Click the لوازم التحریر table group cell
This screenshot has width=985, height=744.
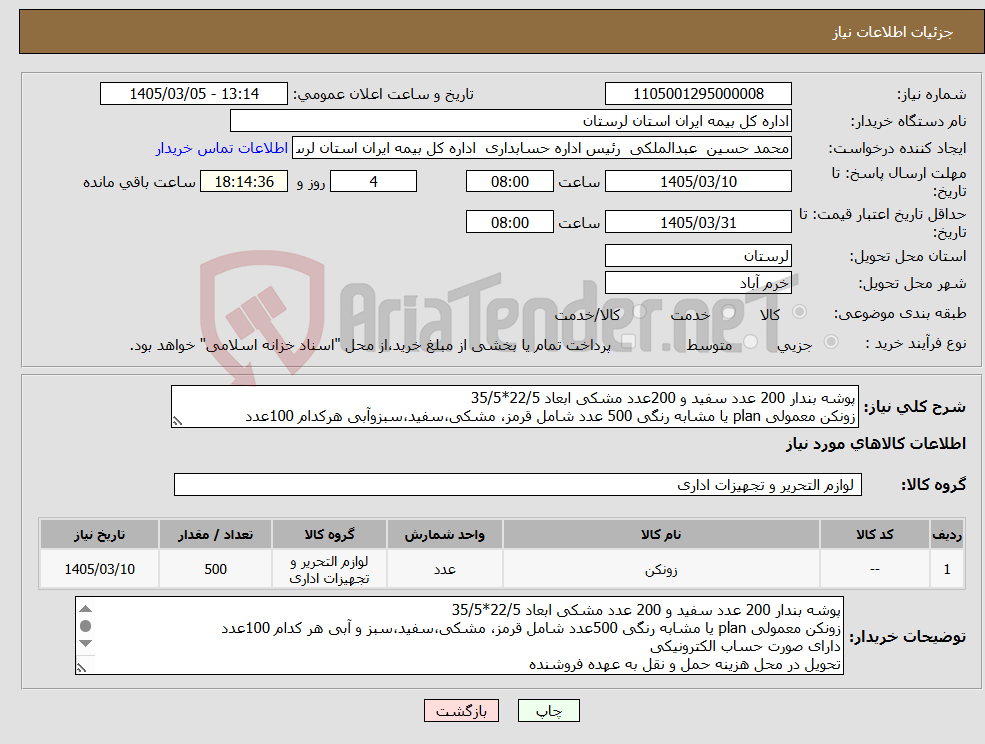tap(329, 569)
